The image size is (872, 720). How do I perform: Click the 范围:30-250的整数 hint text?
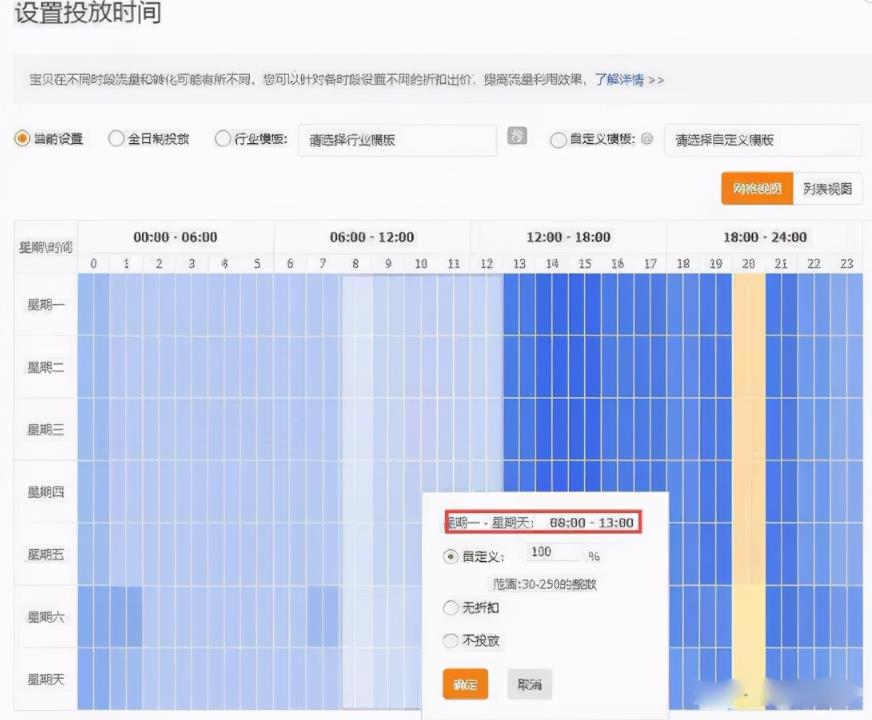pyautogui.click(x=544, y=584)
